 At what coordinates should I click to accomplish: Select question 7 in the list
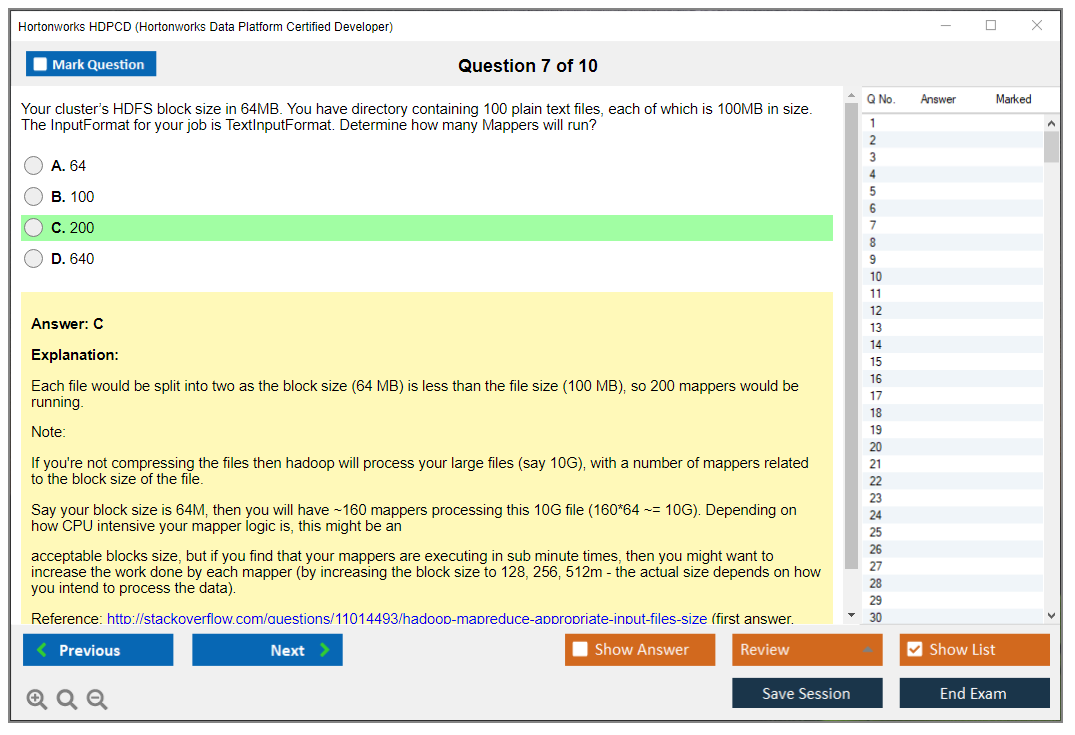[x=873, y=226]
